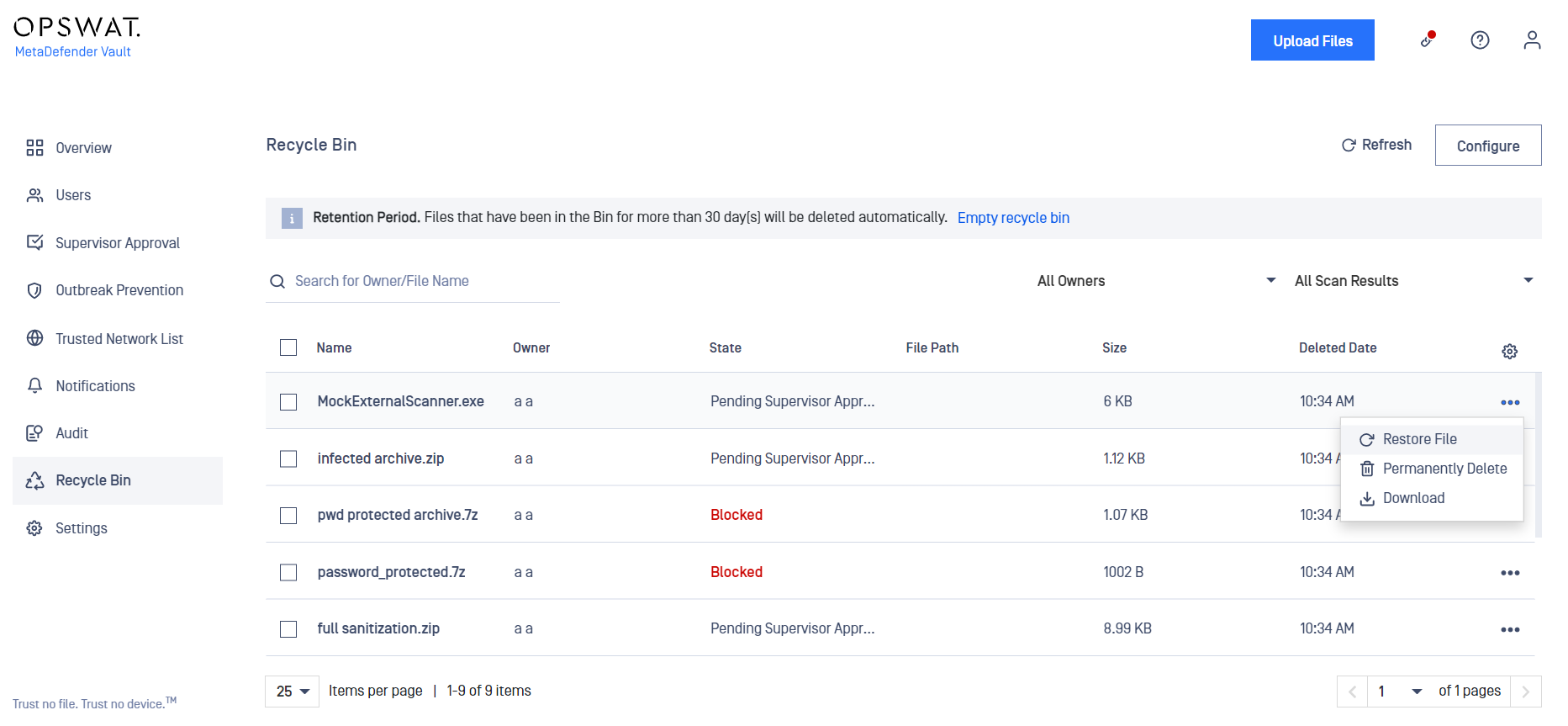The image size is (1568, 726).
Task: Click the trash icon beside Permanently Delete
Action: point(1367,469)
